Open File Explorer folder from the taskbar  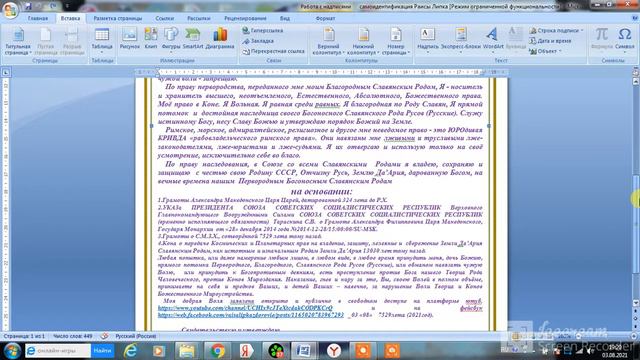click(187, 351)
